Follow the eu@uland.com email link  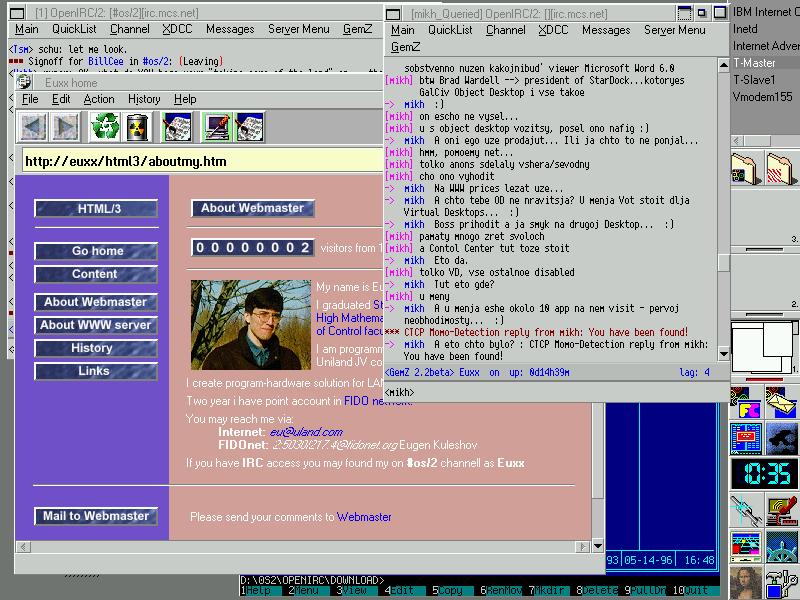(x=306, y=432)
